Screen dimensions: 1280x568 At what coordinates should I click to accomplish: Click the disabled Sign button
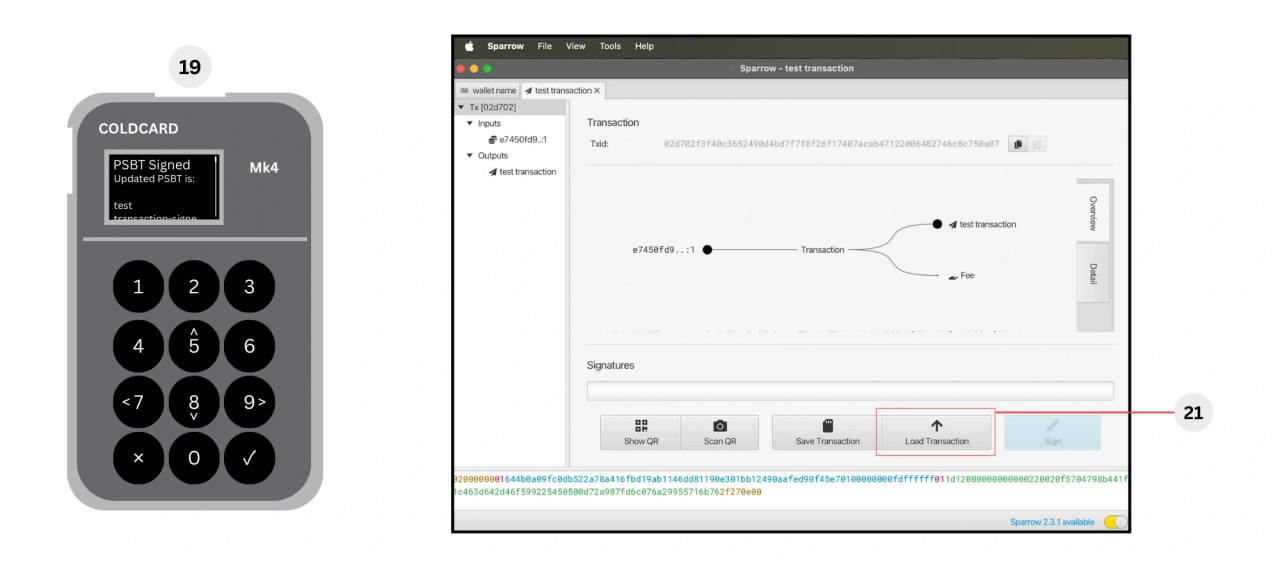click(x=1052, y=432)
